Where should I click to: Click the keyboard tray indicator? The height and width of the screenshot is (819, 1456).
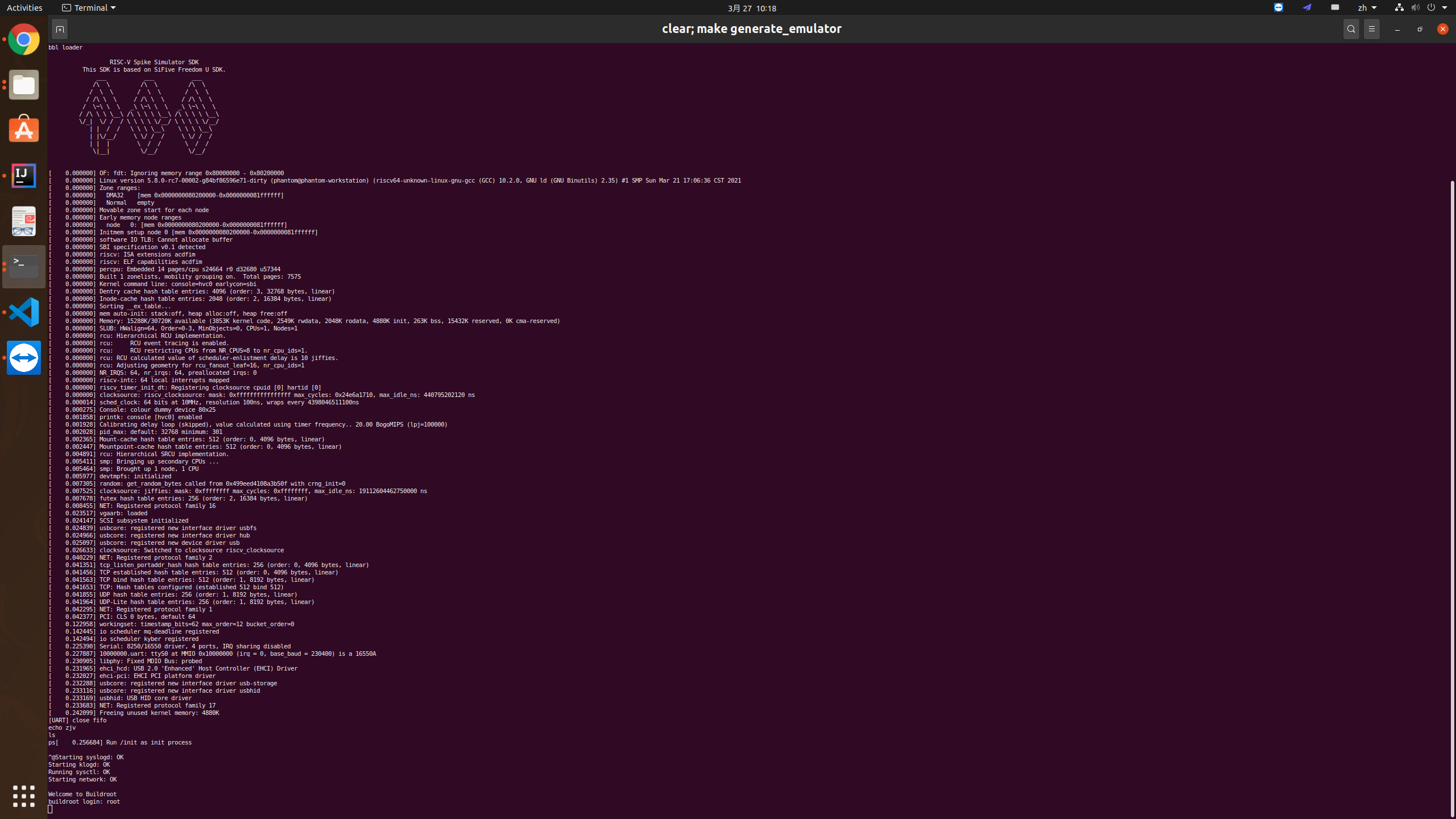coord(1335,8)
